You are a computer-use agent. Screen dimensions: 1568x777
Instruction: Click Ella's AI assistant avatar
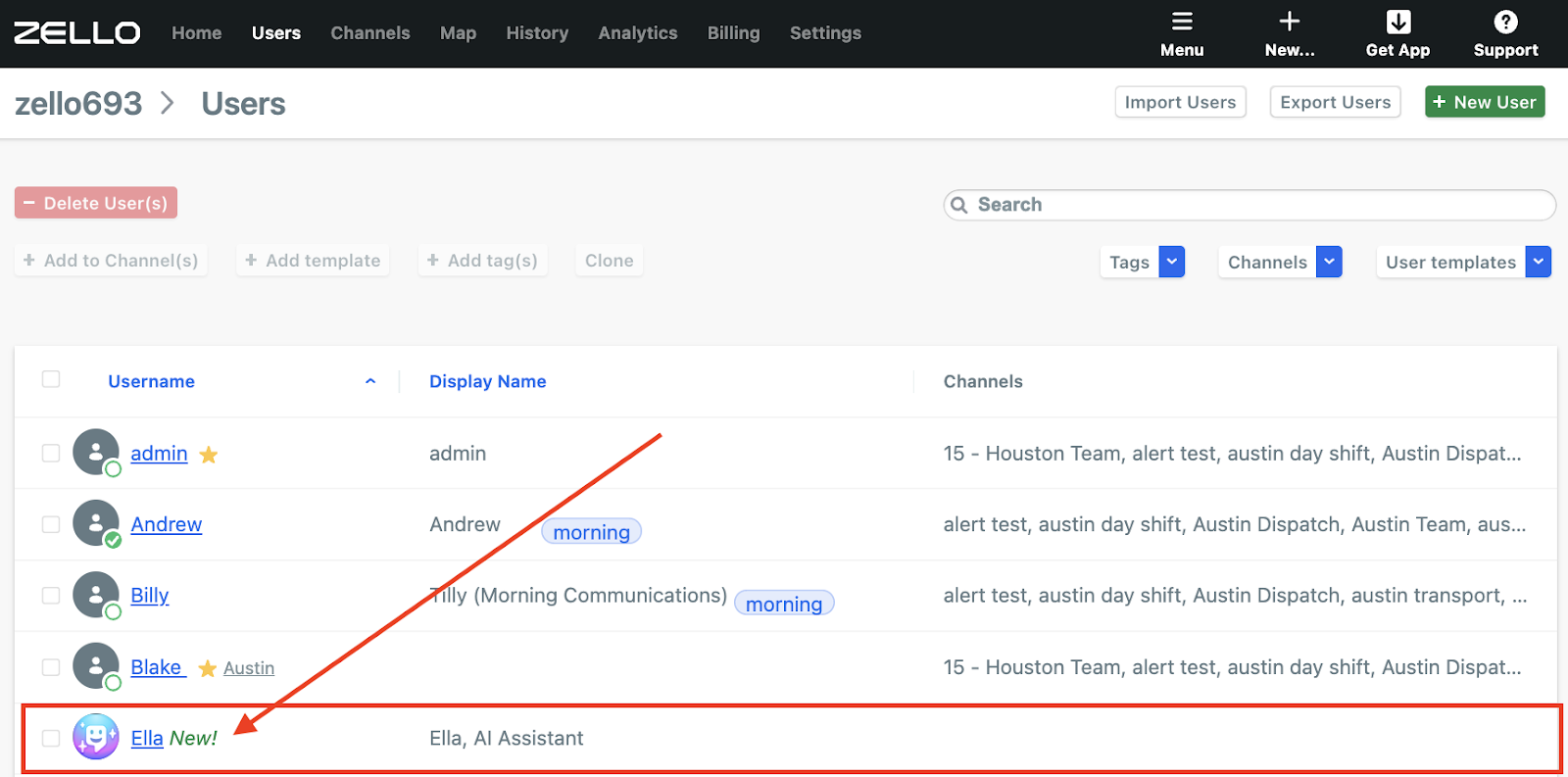tap(96, 737)
